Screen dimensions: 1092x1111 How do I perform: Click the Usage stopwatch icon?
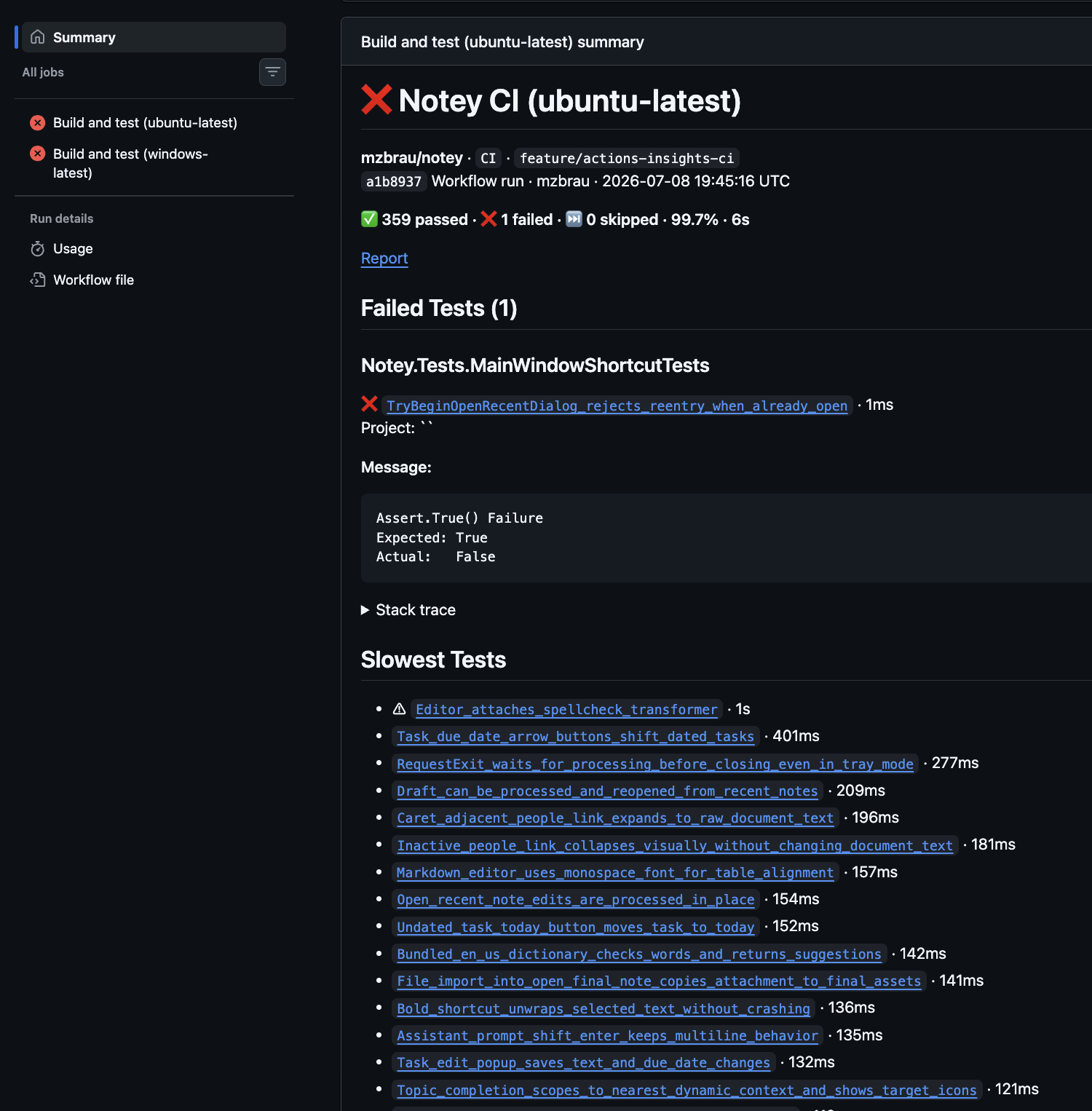click(38, 249)
